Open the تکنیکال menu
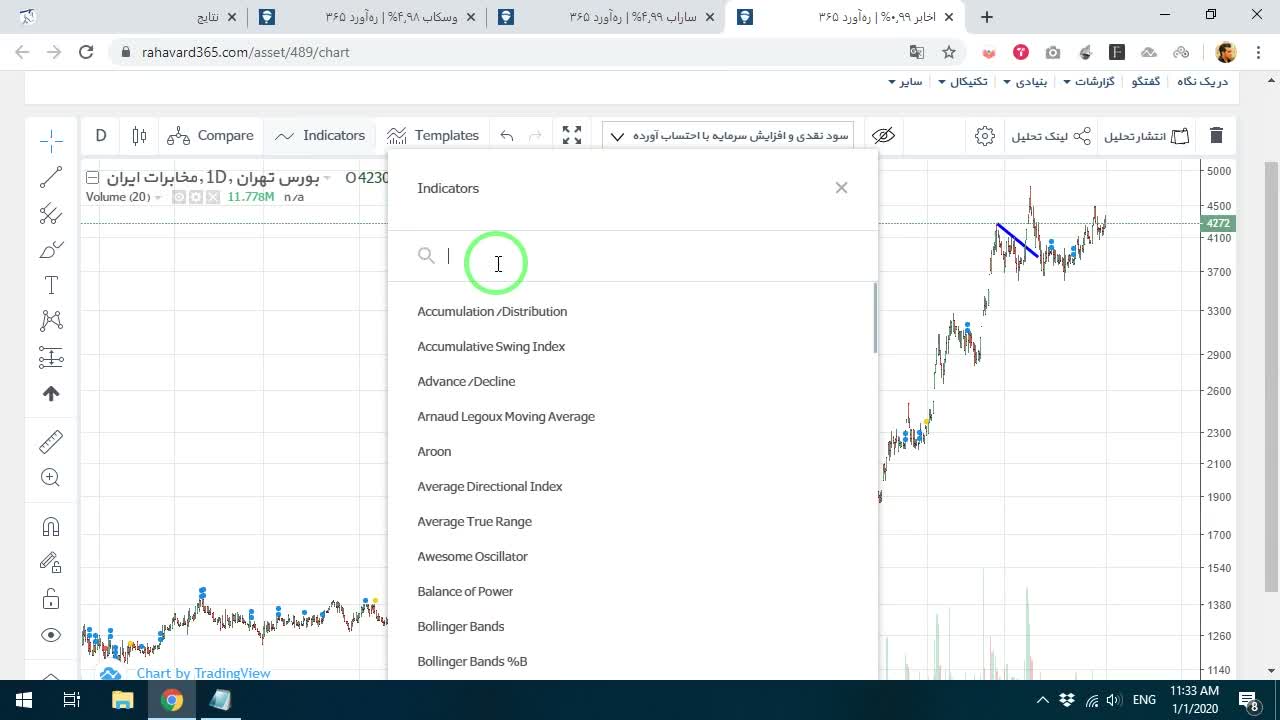Screen dimensions: 1280x720 (962, 81)
